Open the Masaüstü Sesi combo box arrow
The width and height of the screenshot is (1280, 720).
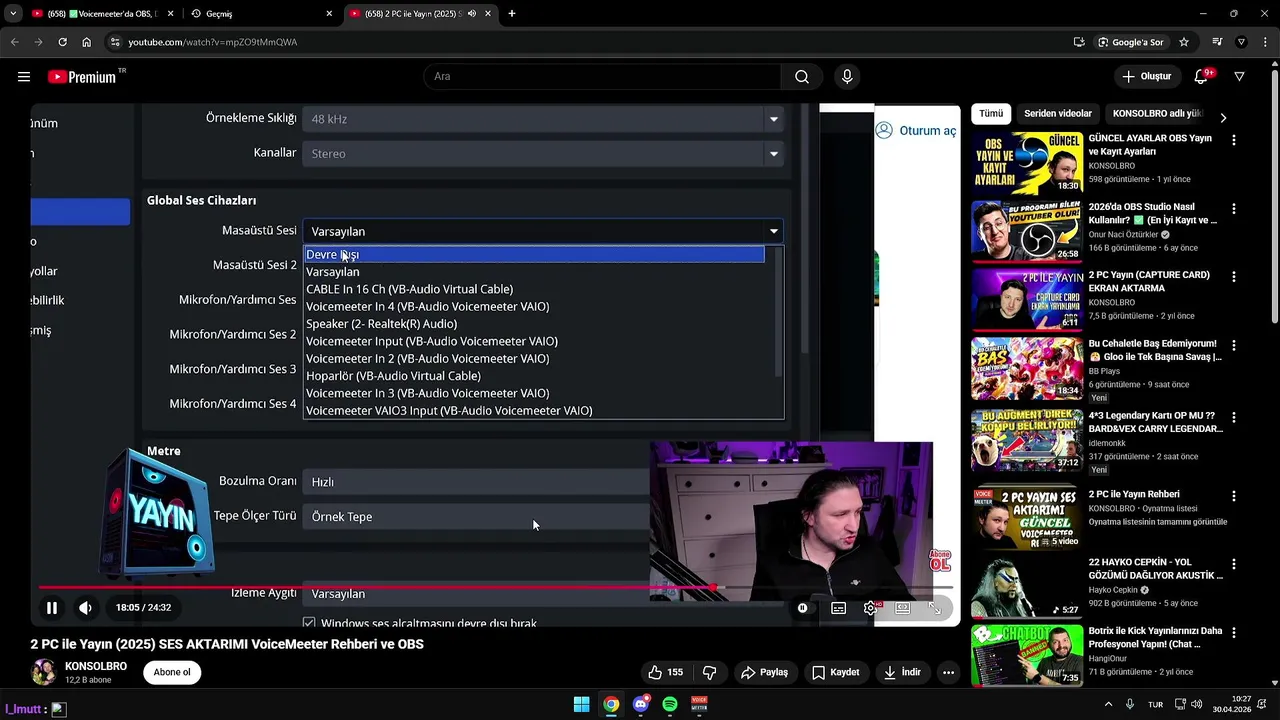point(773,231)
